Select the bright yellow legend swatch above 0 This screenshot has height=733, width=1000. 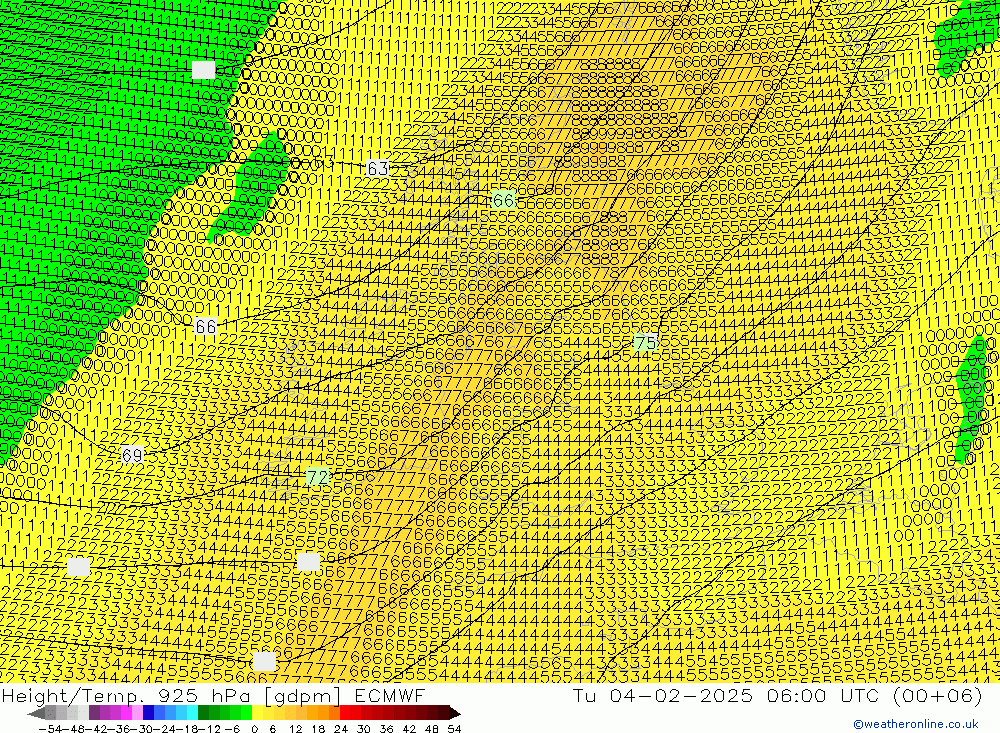pos(257,713)
